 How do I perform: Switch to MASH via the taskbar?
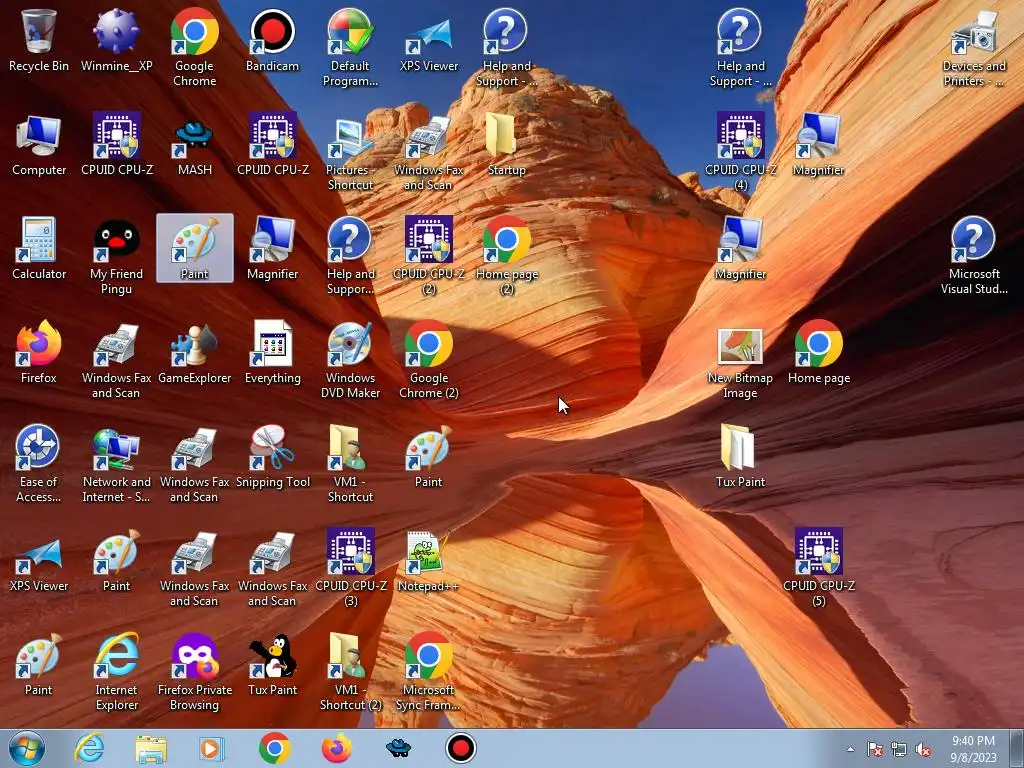point(398,748)
